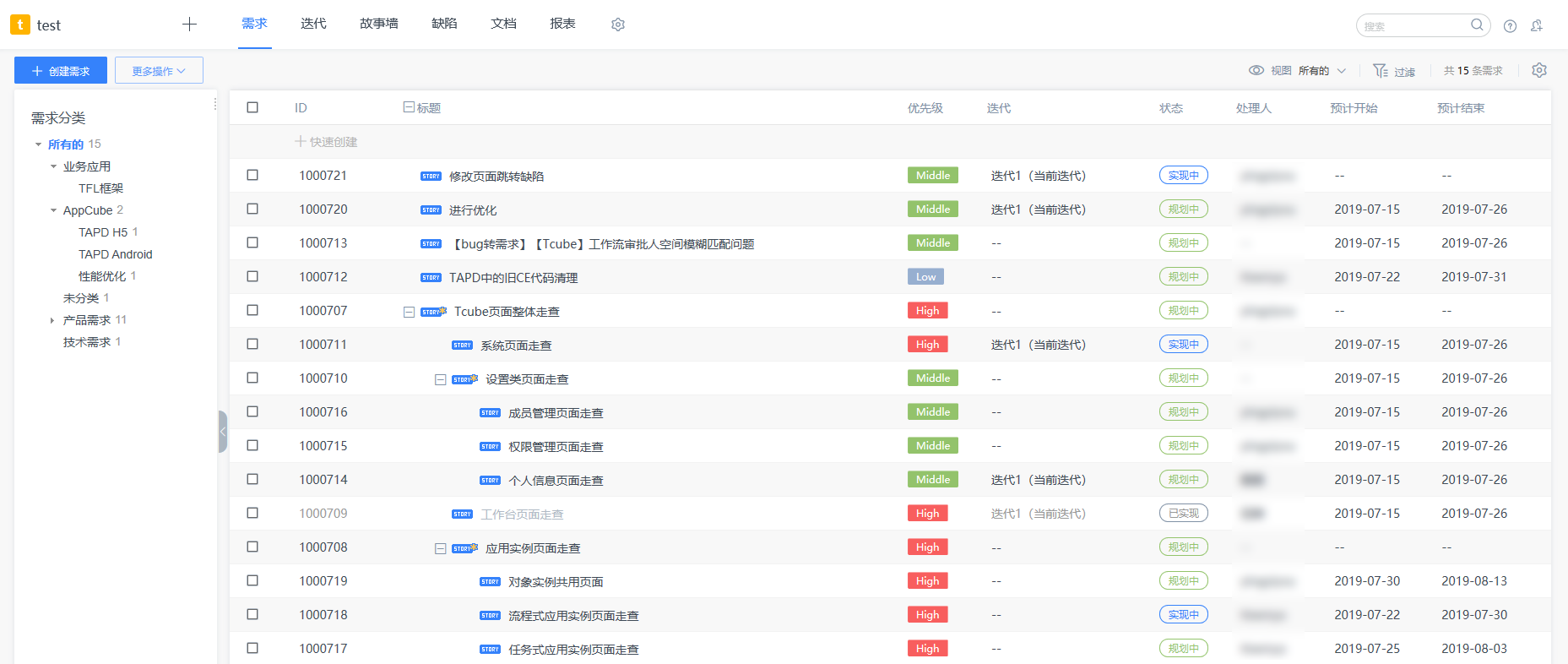Click the search magnifier icon
This screenshot has width=1568, height=664.
1477,25
